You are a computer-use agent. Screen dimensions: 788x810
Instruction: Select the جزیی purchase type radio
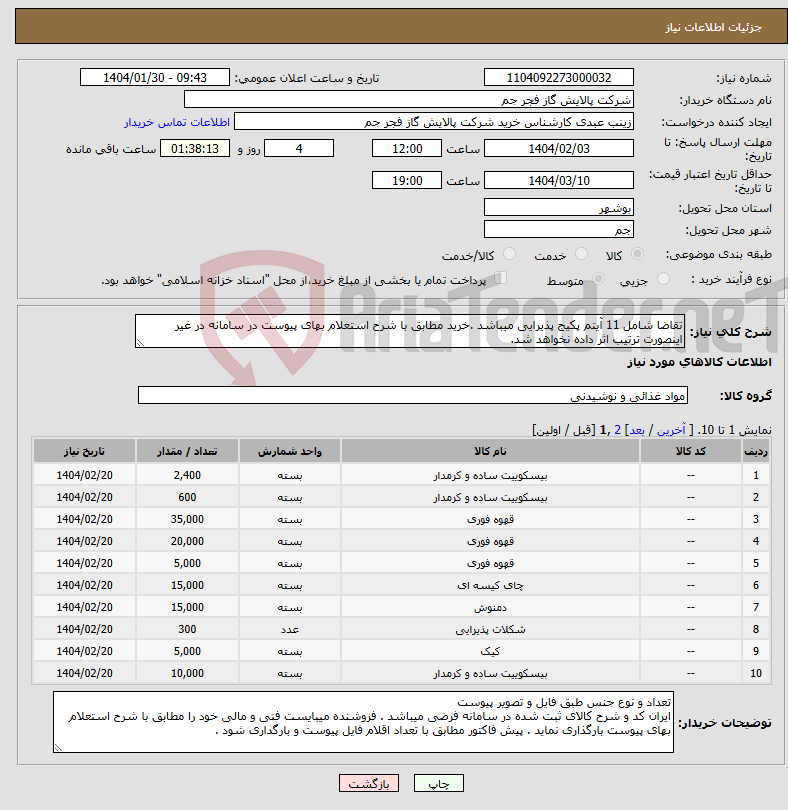pyautogui.click(x=663, y=279)
